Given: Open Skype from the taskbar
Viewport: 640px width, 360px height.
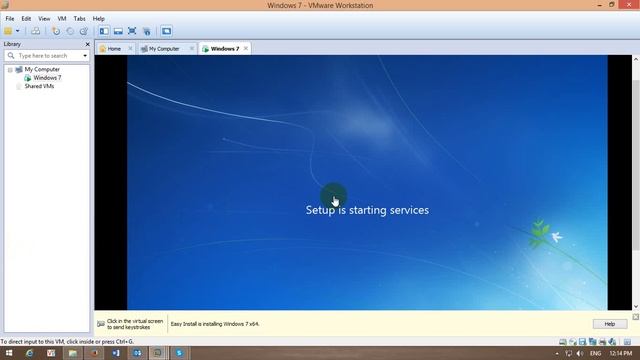Looking at the screenshot, I should click(179, 353).
